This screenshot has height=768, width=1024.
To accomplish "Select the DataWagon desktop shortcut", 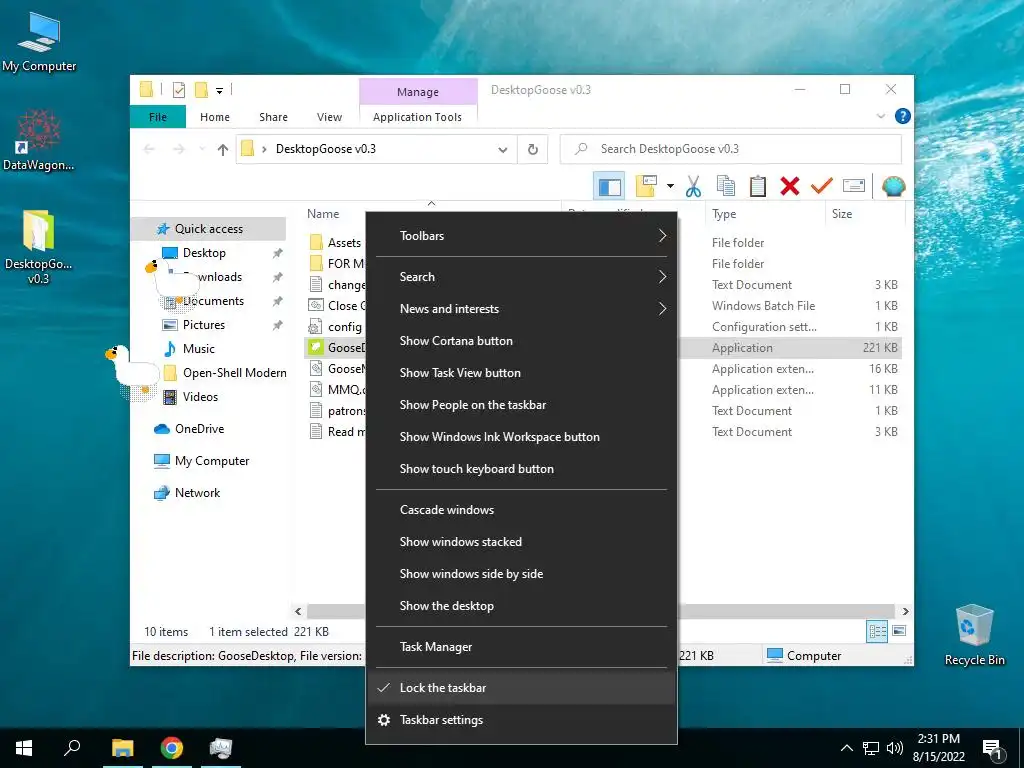I will (39, 140).
